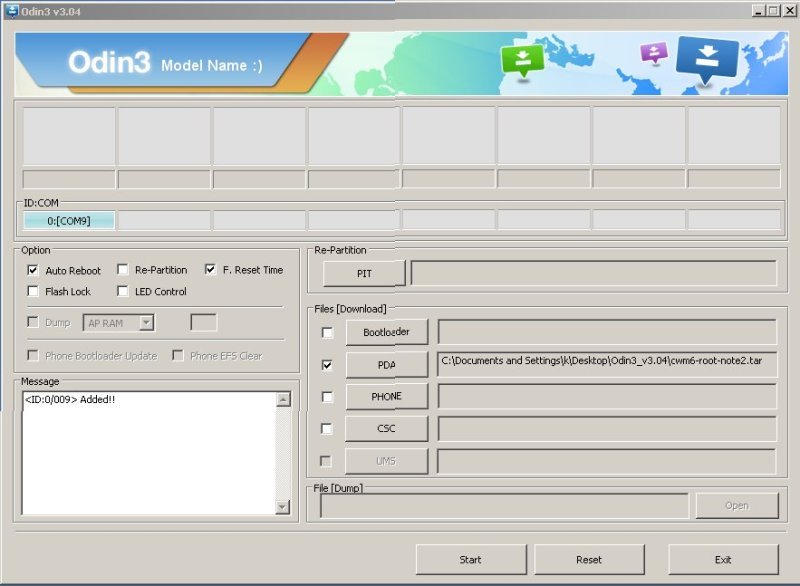800x586 pixels.
Task: Click the green download badge in the banner
Action: (521, 58)
